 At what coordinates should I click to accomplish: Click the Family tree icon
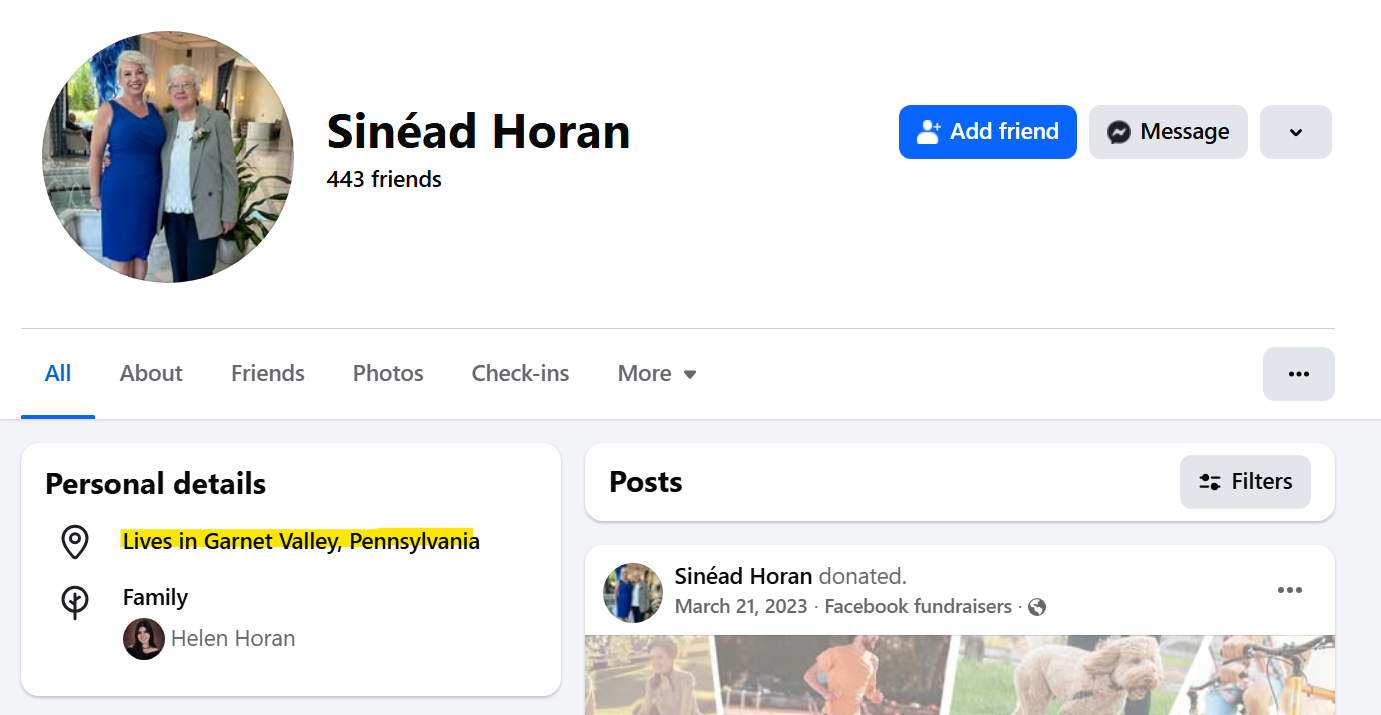tap(75, 602)
